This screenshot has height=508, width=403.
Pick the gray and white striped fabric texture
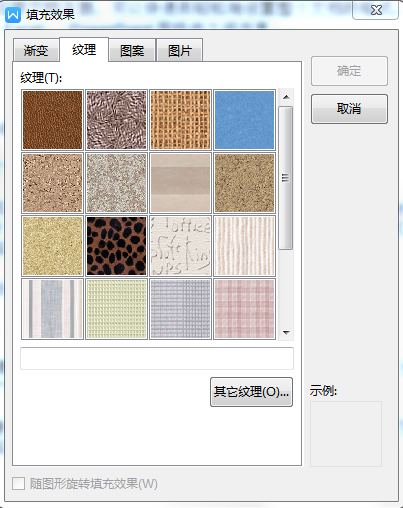(52, 309)
